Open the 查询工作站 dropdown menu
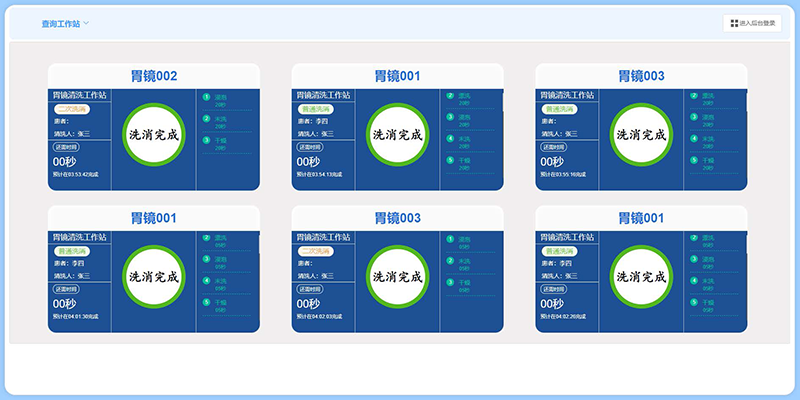This screenshot has height=400, width=800. (65, 23)
